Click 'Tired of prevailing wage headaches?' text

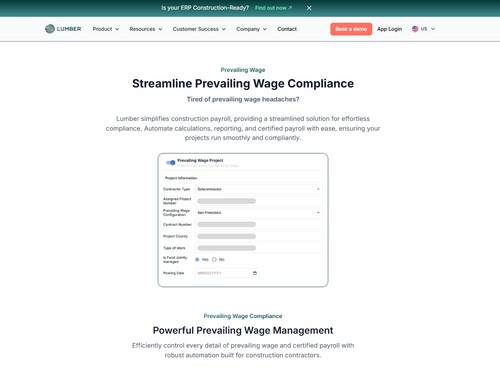(x=243, y=99)
